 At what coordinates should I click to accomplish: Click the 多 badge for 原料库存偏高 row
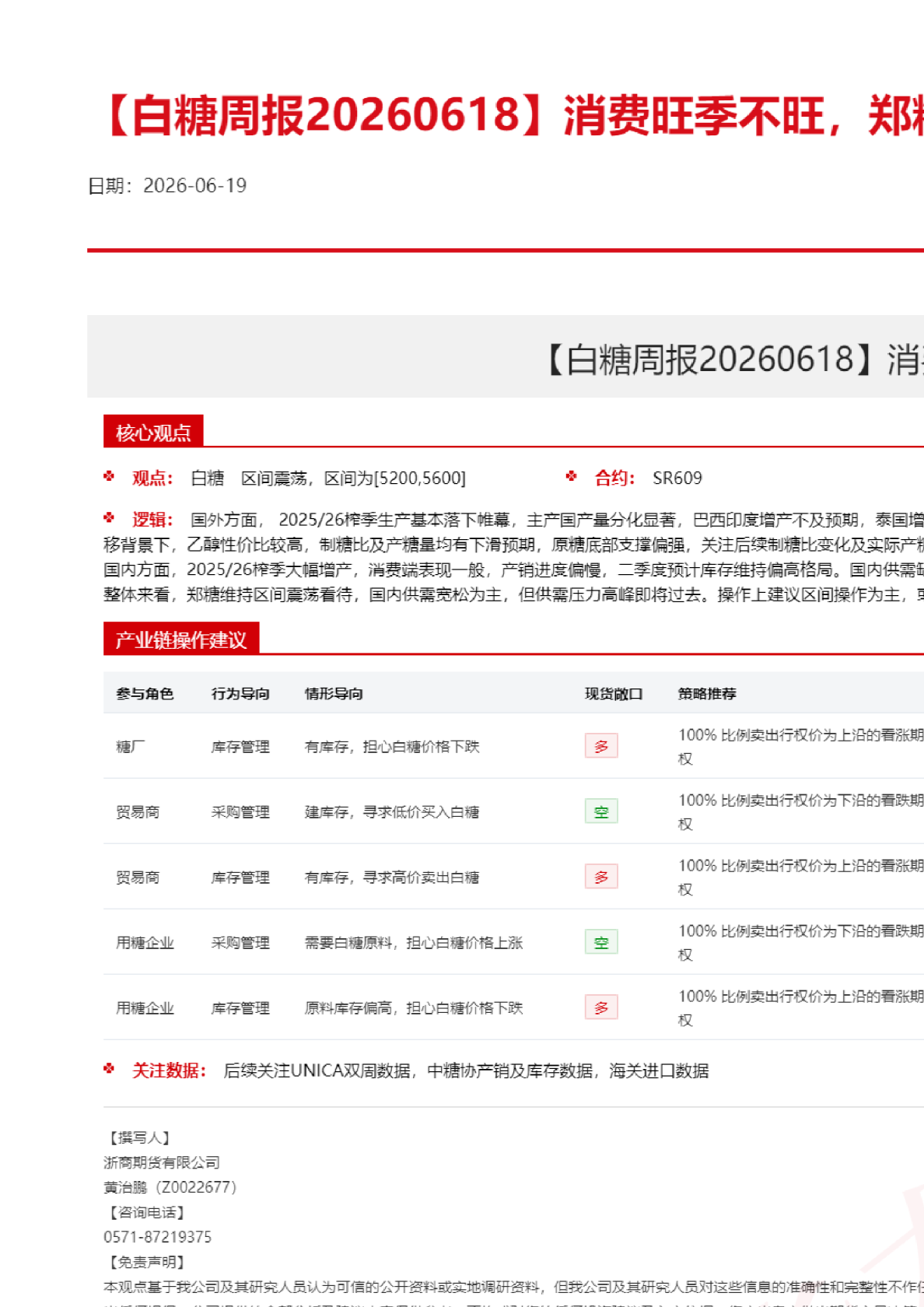click(601, 1007)
